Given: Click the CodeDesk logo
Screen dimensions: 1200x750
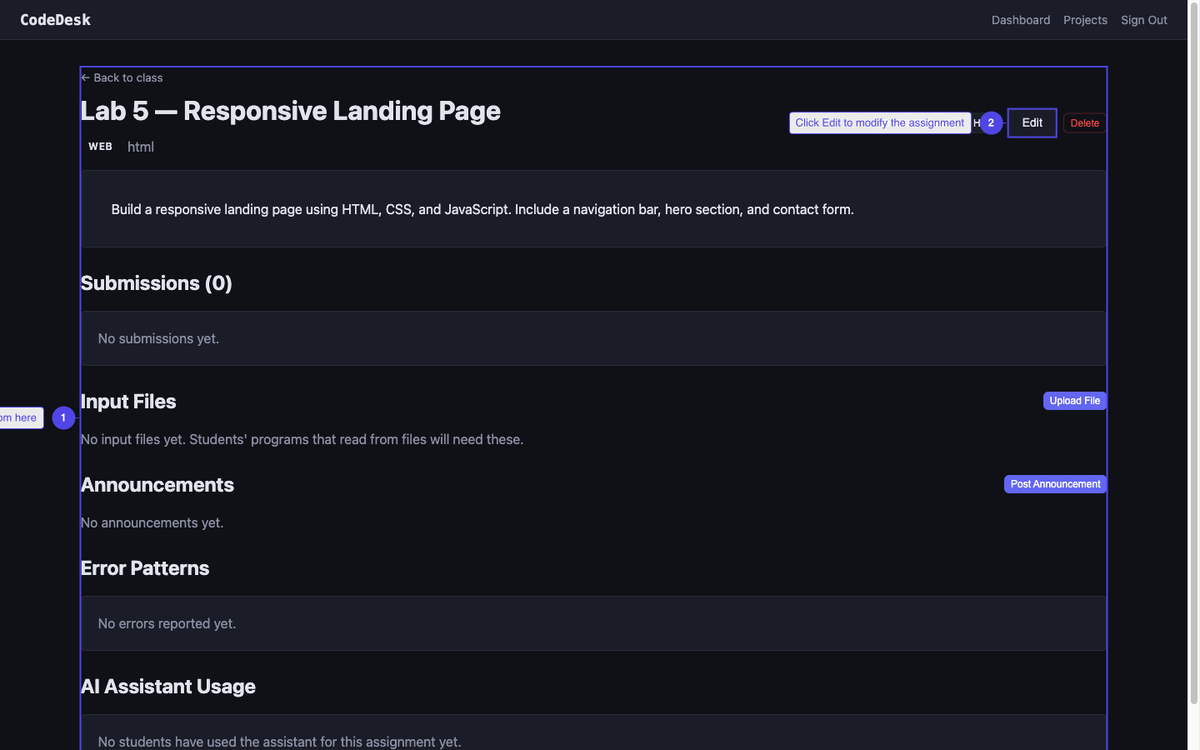Looking at the screenshot, I should (x=55, y=20).
